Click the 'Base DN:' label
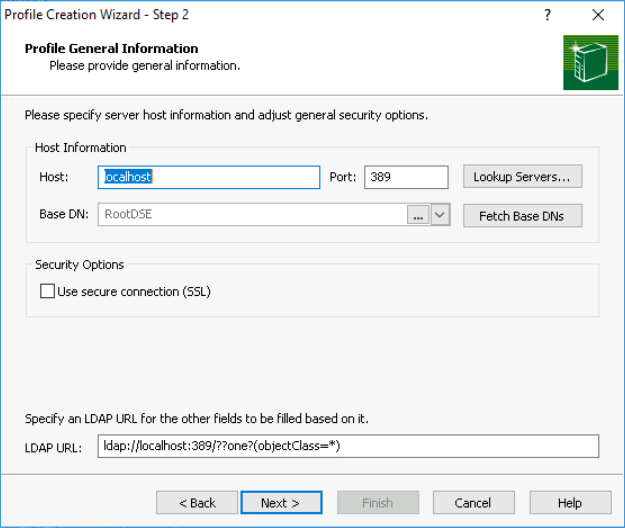The width and height of the screenshot is (625, 528). point(64,214)
